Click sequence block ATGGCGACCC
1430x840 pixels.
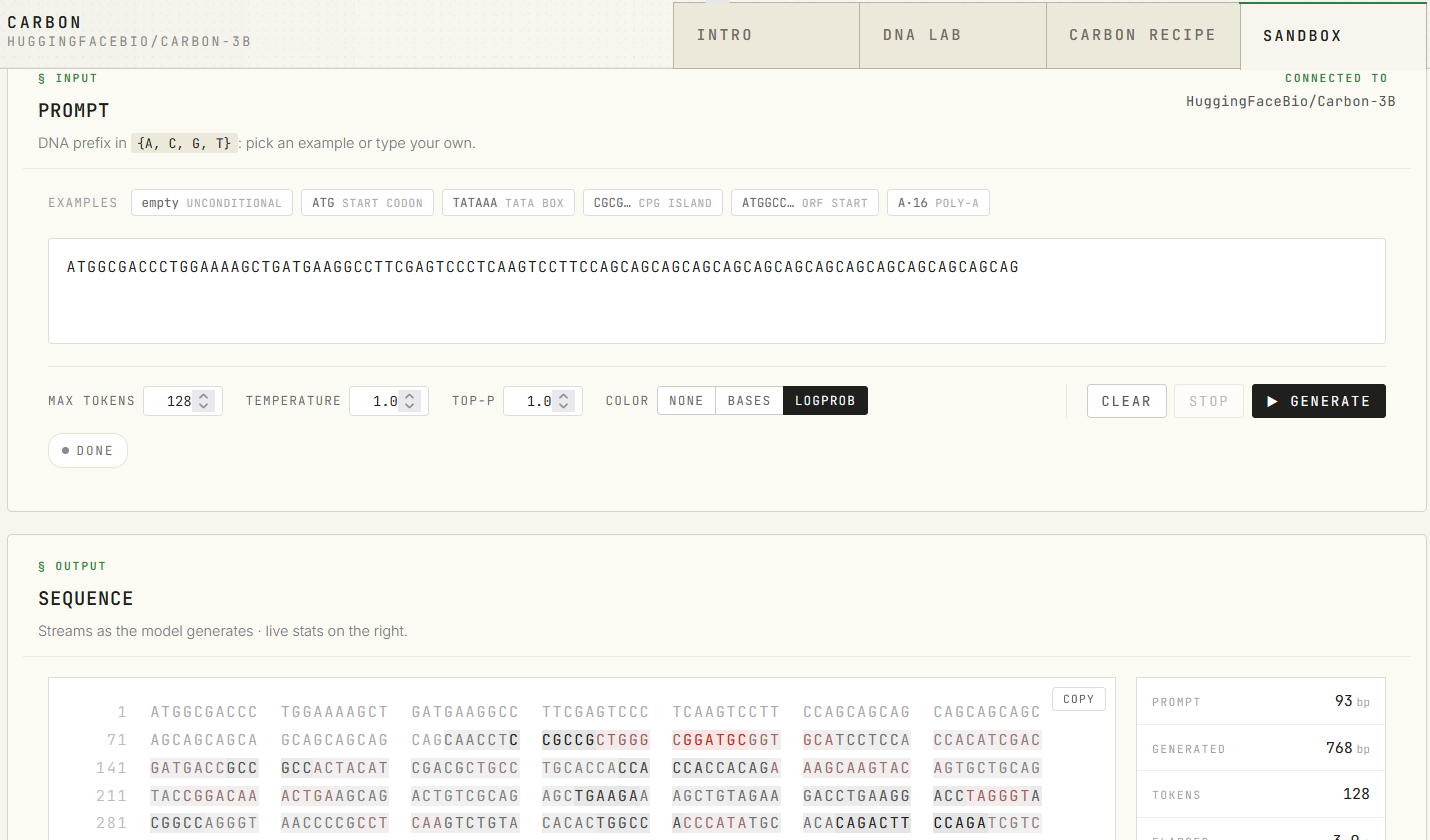coord(204,712)
